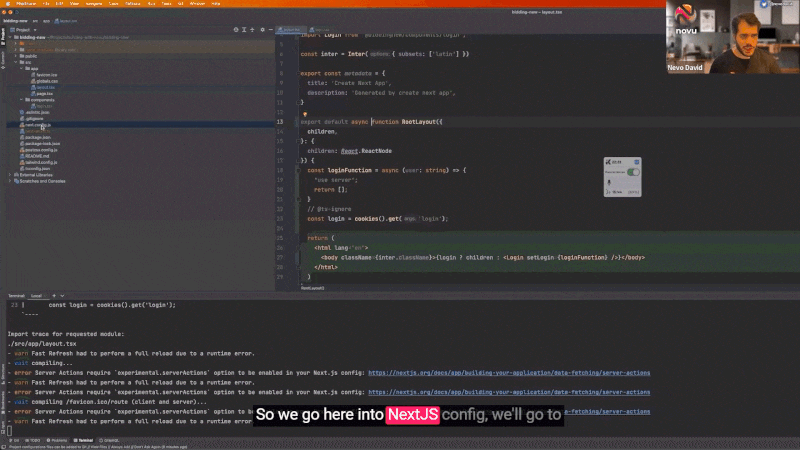Screen dimensions: 800x450
Task: Collapse the components folder
Action: pos(21,100)
